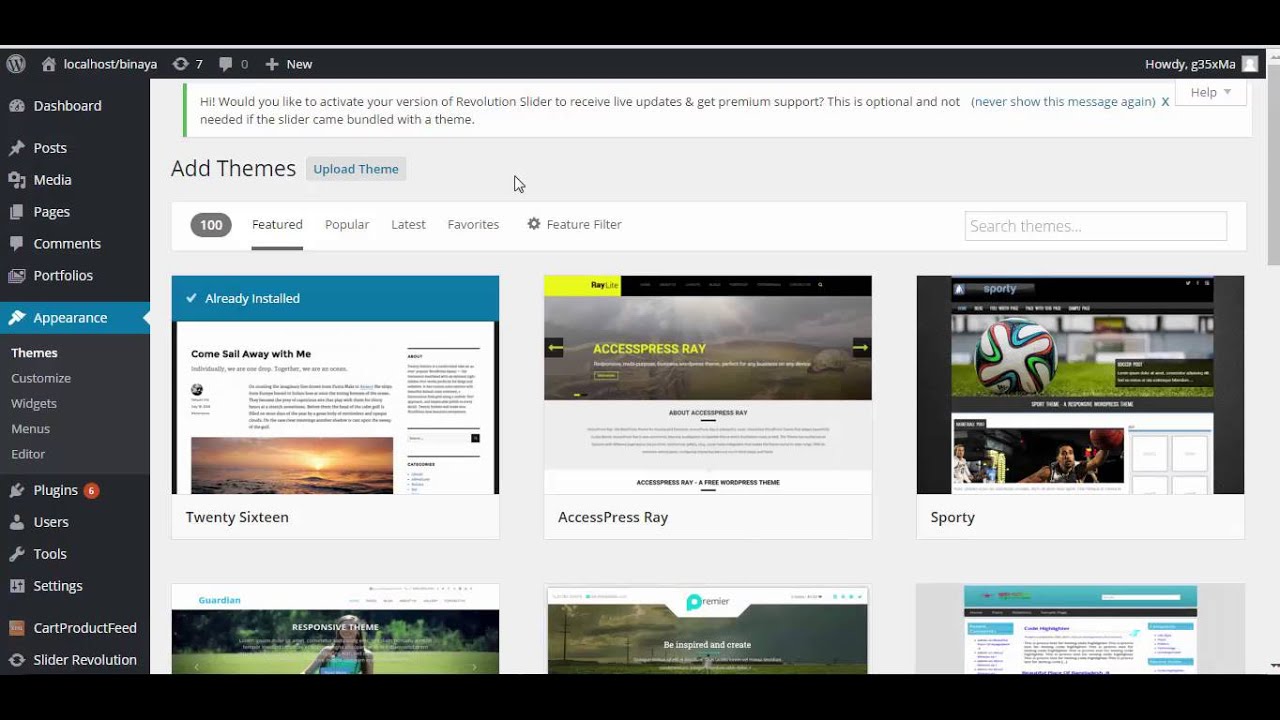Screen dimensions: 1280x720
Task: Click the Upload Theme button
Action: pyautogui.click(x=356, y=169)
